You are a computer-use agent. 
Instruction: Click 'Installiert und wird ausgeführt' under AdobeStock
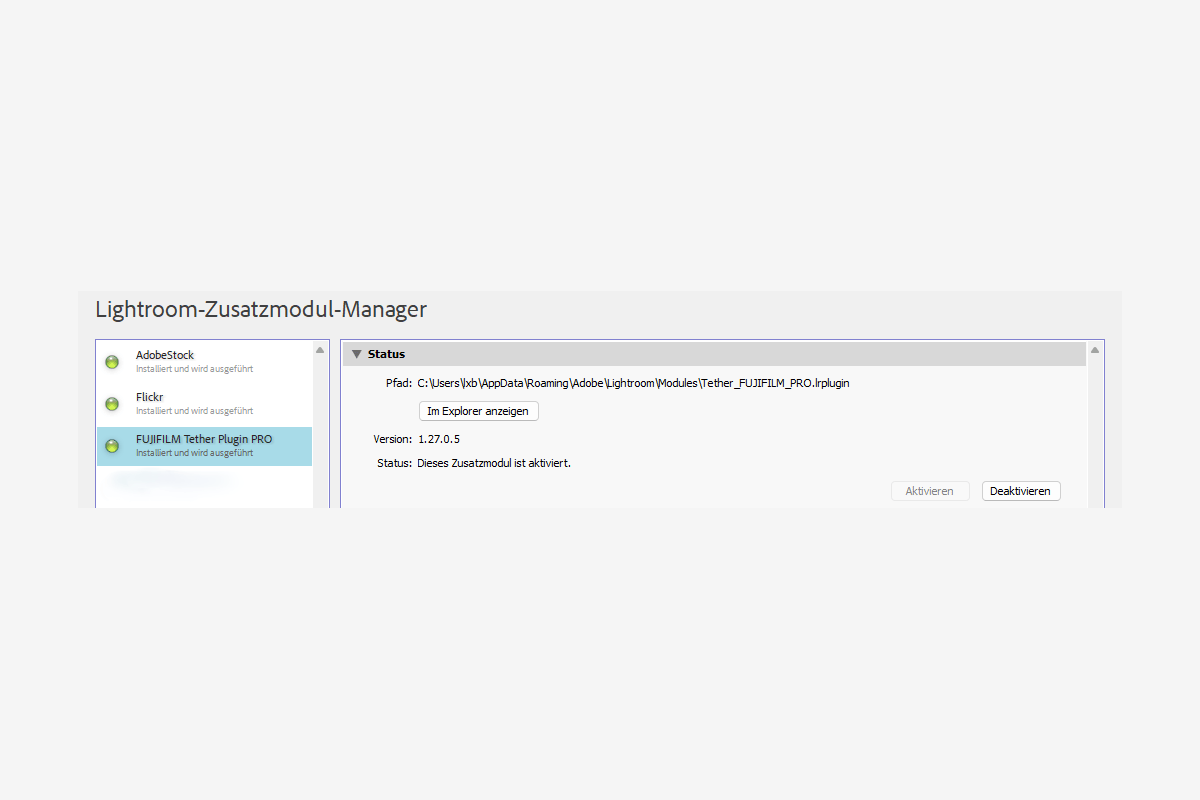194,369
